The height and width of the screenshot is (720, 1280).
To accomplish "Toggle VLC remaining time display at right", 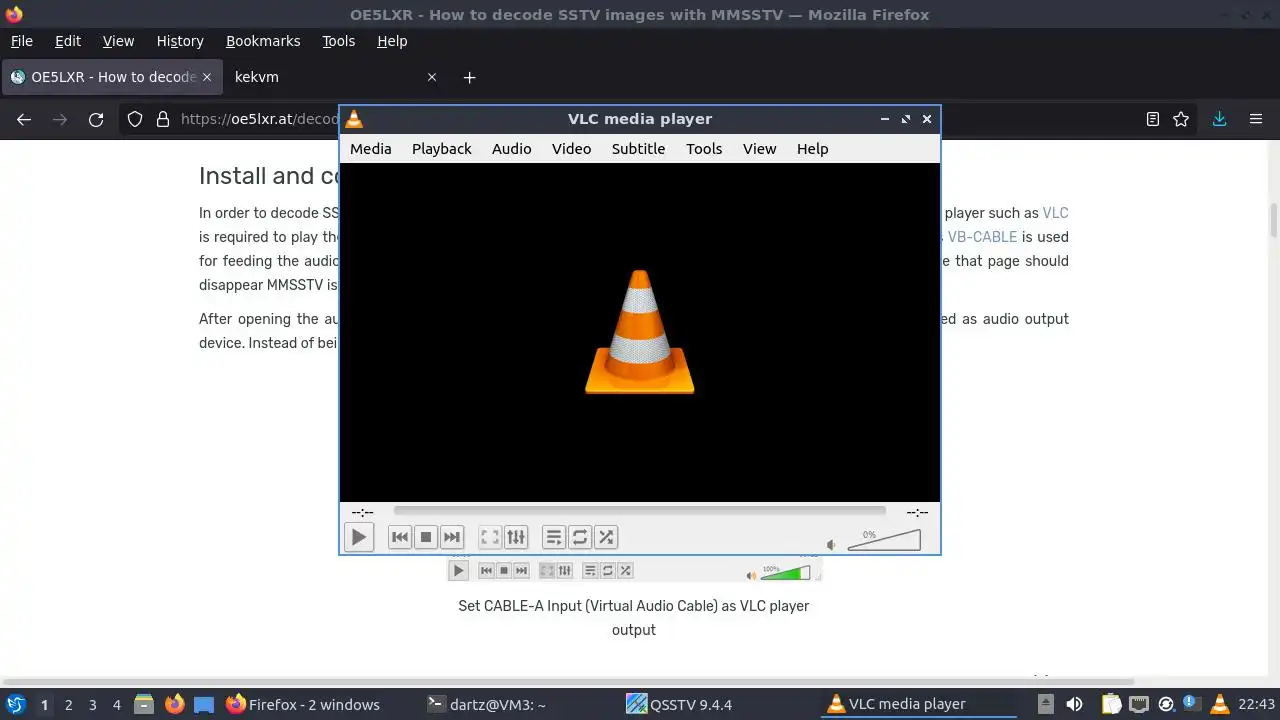I will tap(917, 512).
